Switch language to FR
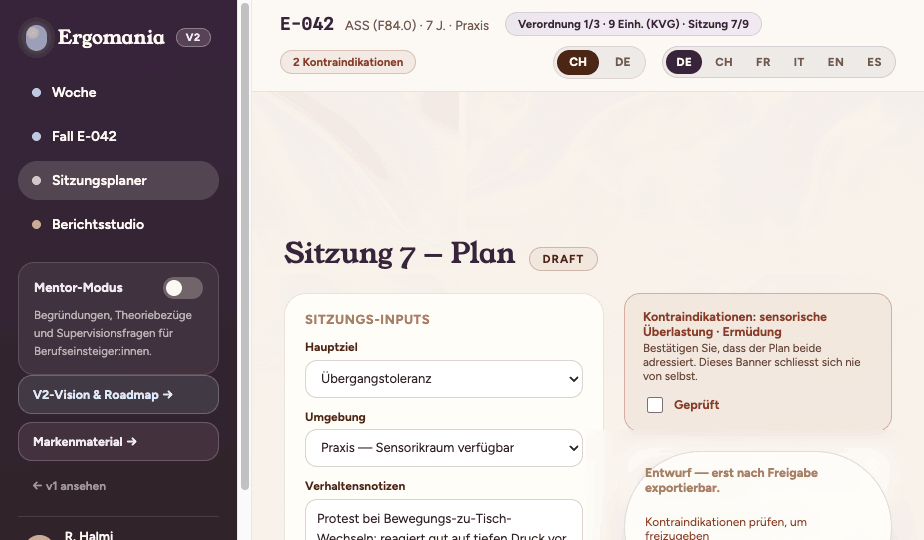 (763, 62)
